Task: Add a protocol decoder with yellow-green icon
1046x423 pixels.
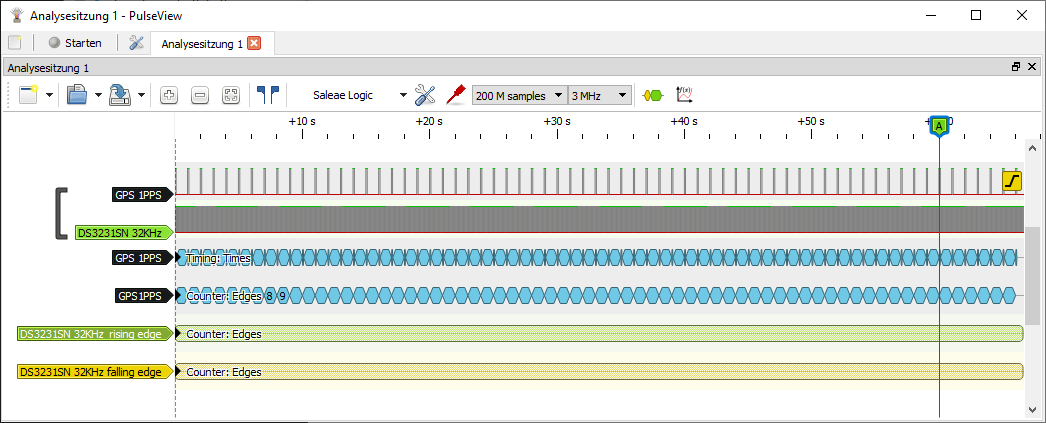Action: (x=653, y=95)
